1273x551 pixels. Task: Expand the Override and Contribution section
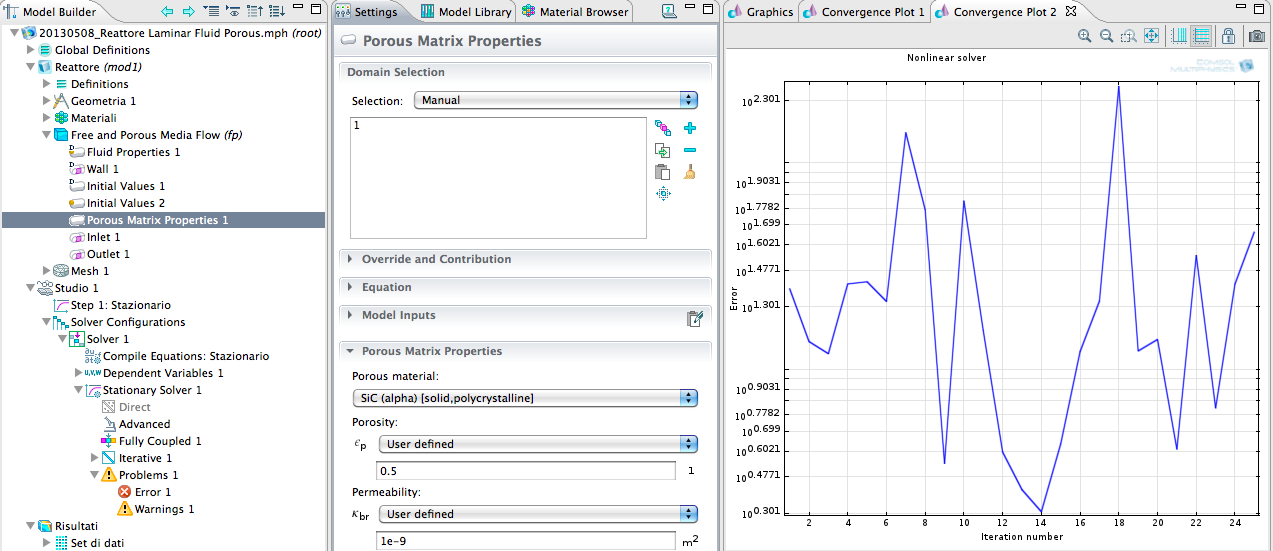(436, 259)
